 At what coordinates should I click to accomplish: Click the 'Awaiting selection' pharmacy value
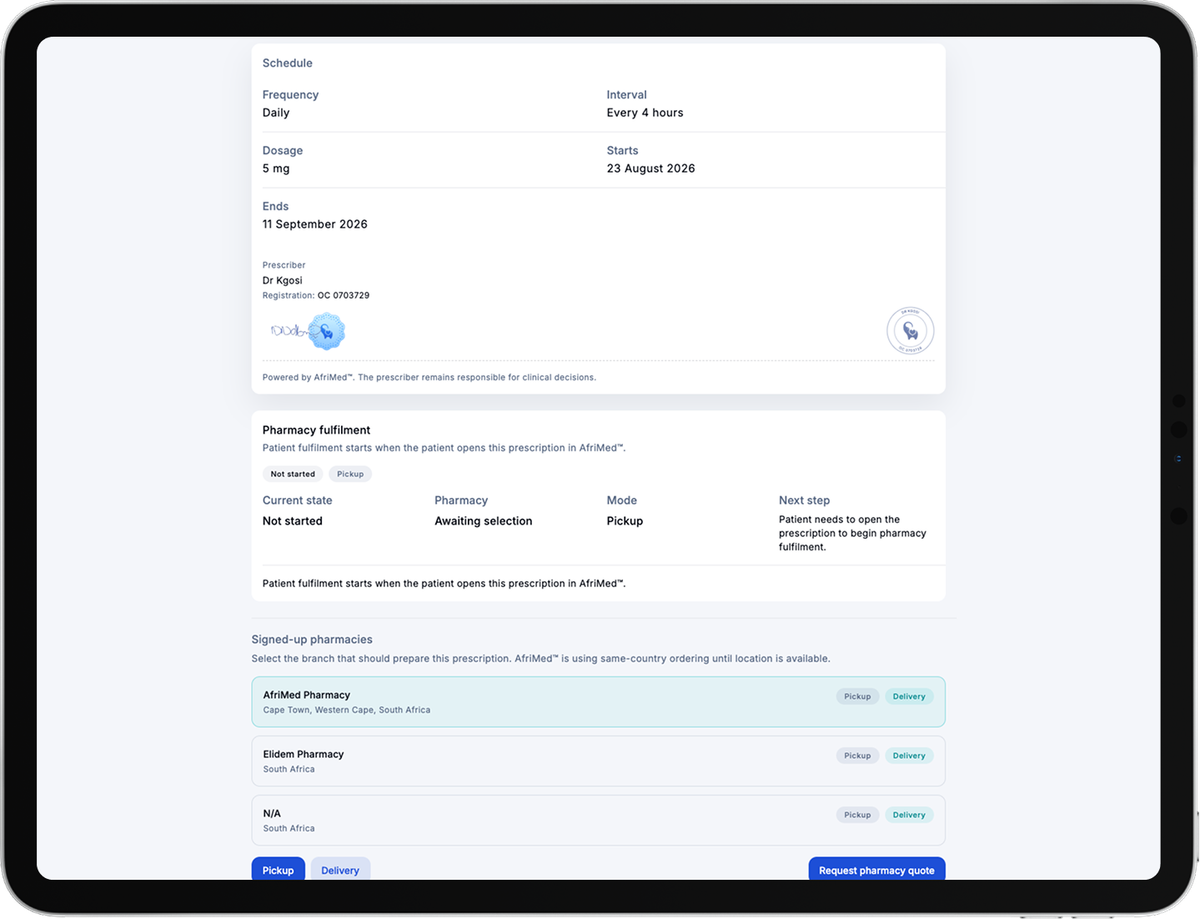483,521
